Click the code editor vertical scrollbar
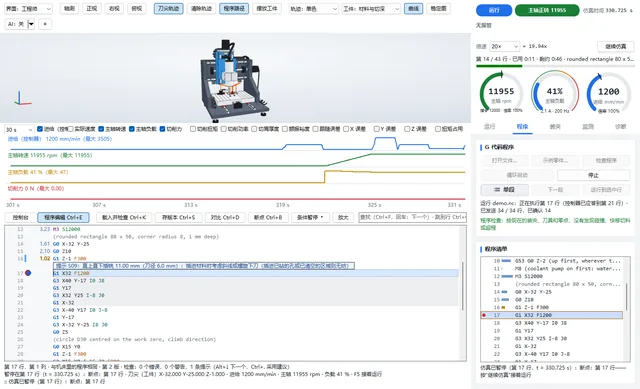640x389 pixels. (462, 286)
